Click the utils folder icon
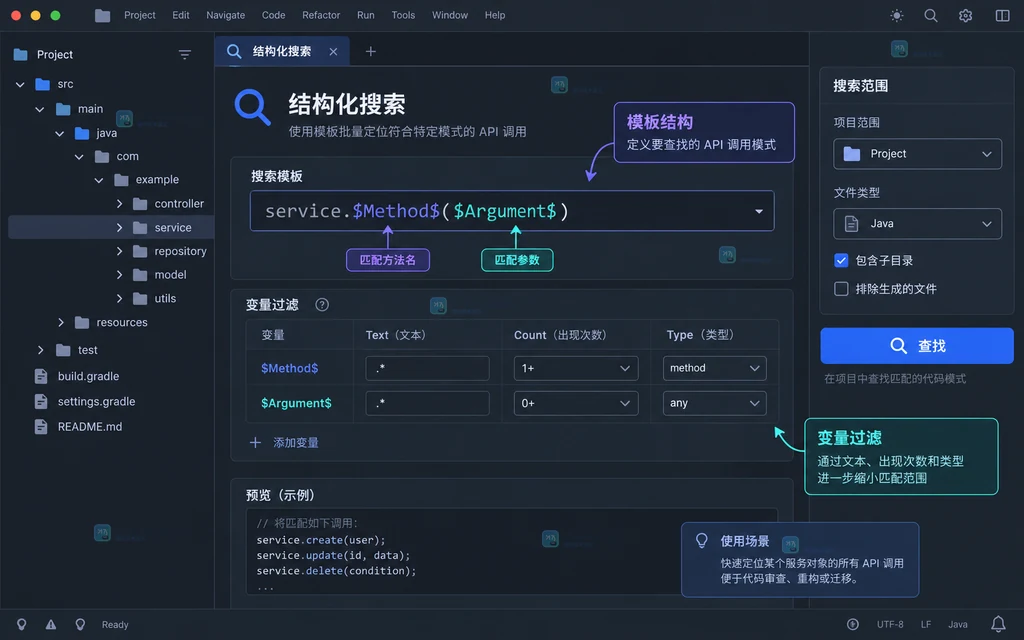This screenshot has height=640, width=1024. [x=140, y=298]
